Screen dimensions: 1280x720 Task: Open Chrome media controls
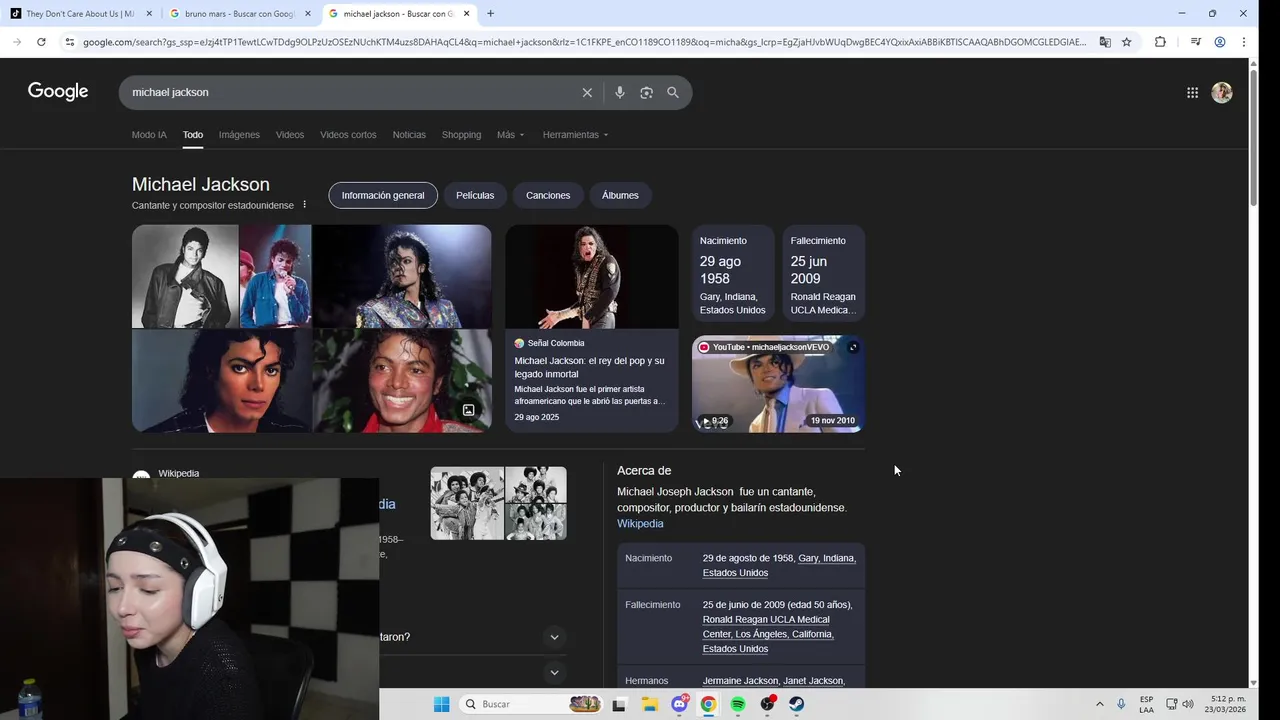pos(1196,42)
